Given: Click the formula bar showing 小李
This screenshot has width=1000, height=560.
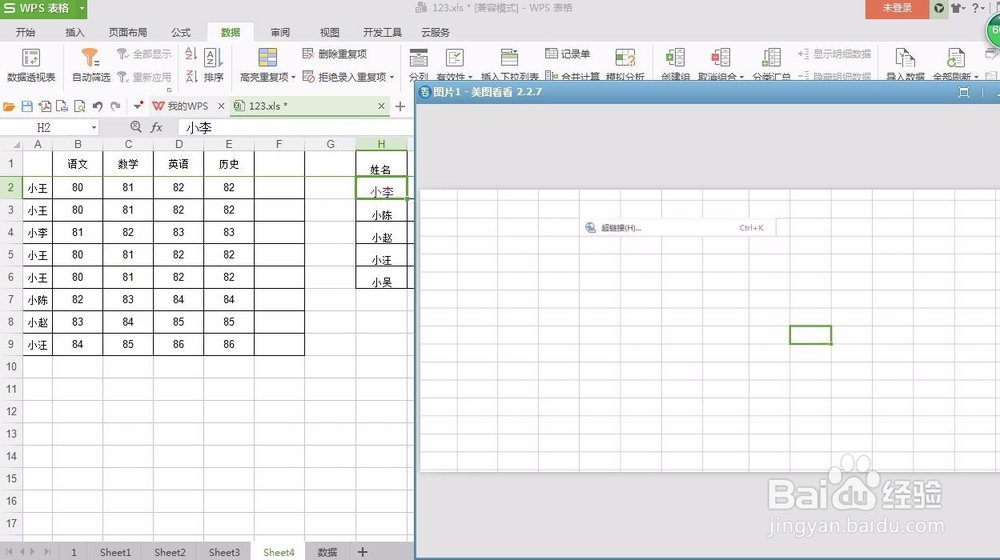Looking at the screenshot, I should tap(295, 128).
